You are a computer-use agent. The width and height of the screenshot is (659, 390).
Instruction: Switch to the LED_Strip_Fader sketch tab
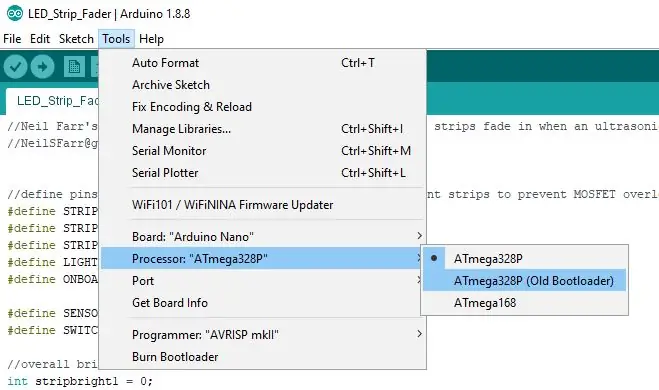tap(53, 101)
